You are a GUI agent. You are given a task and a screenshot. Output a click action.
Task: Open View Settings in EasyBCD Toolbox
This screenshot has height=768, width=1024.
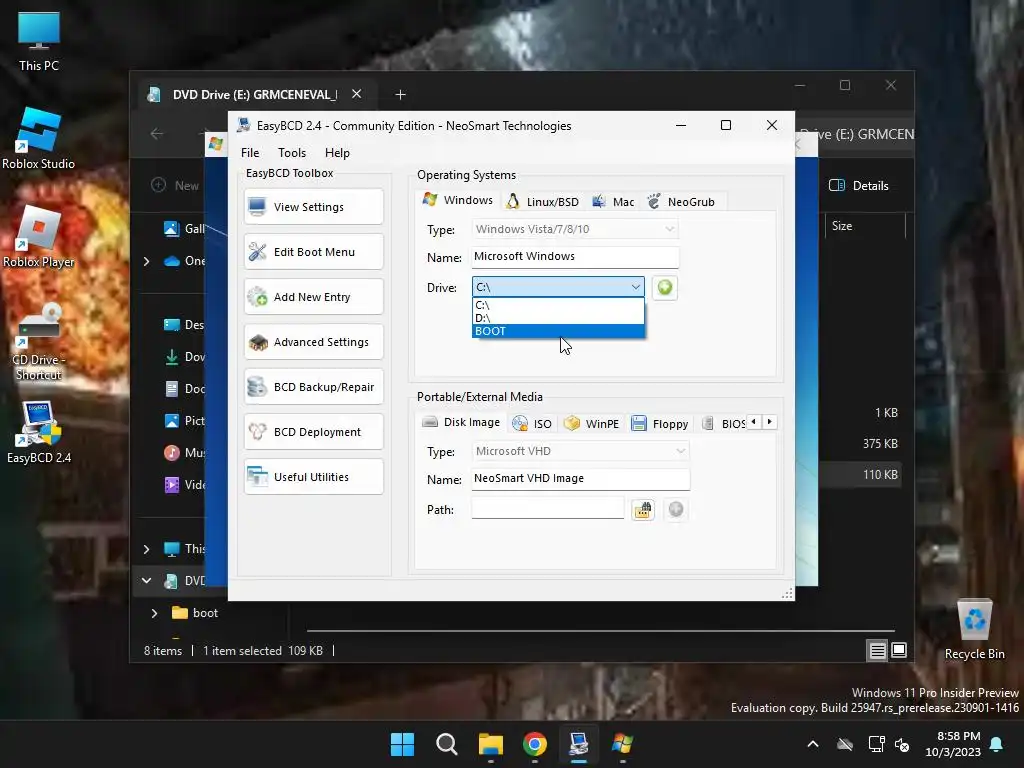[313, 207]
